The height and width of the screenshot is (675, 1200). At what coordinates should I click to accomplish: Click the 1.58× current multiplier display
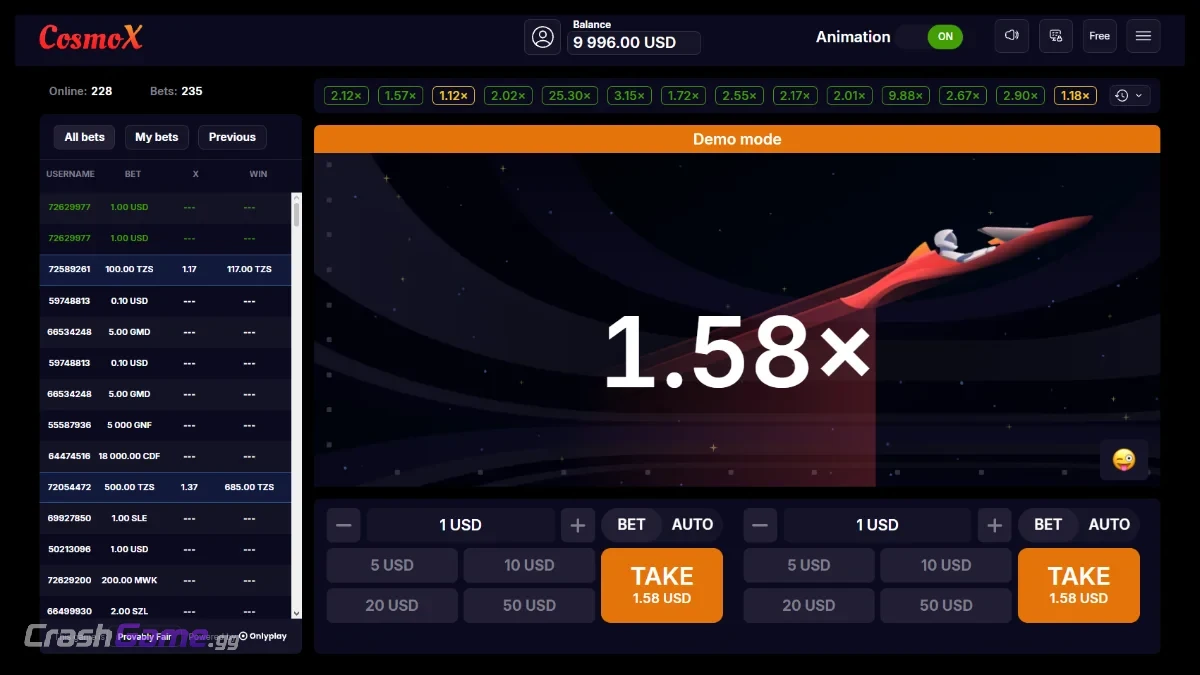tap(737, 351)
